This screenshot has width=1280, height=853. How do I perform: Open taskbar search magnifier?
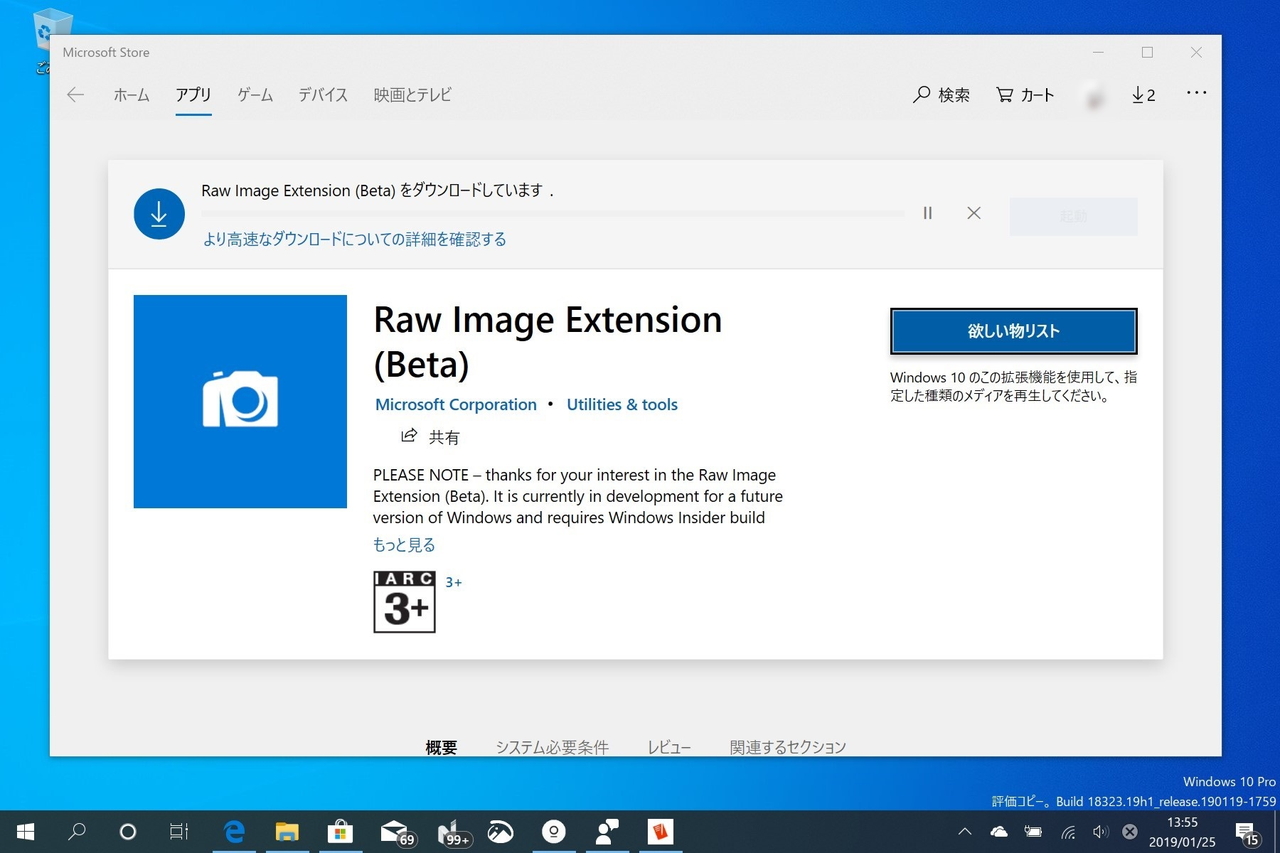pos(77,832)
